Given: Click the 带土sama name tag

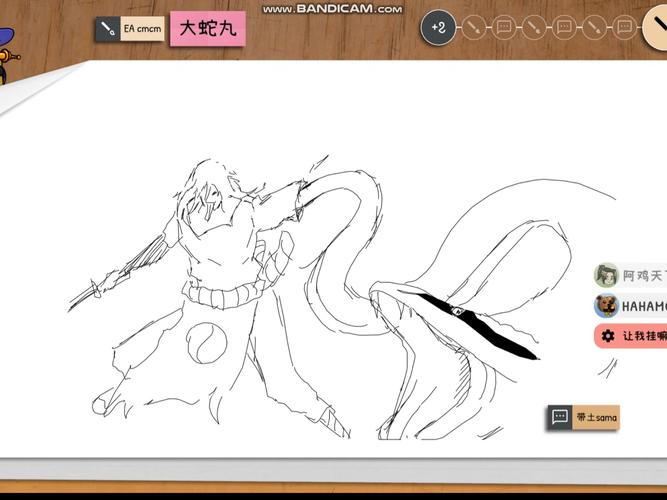Looking at the screenshot, I should click(x=596, y=417).
